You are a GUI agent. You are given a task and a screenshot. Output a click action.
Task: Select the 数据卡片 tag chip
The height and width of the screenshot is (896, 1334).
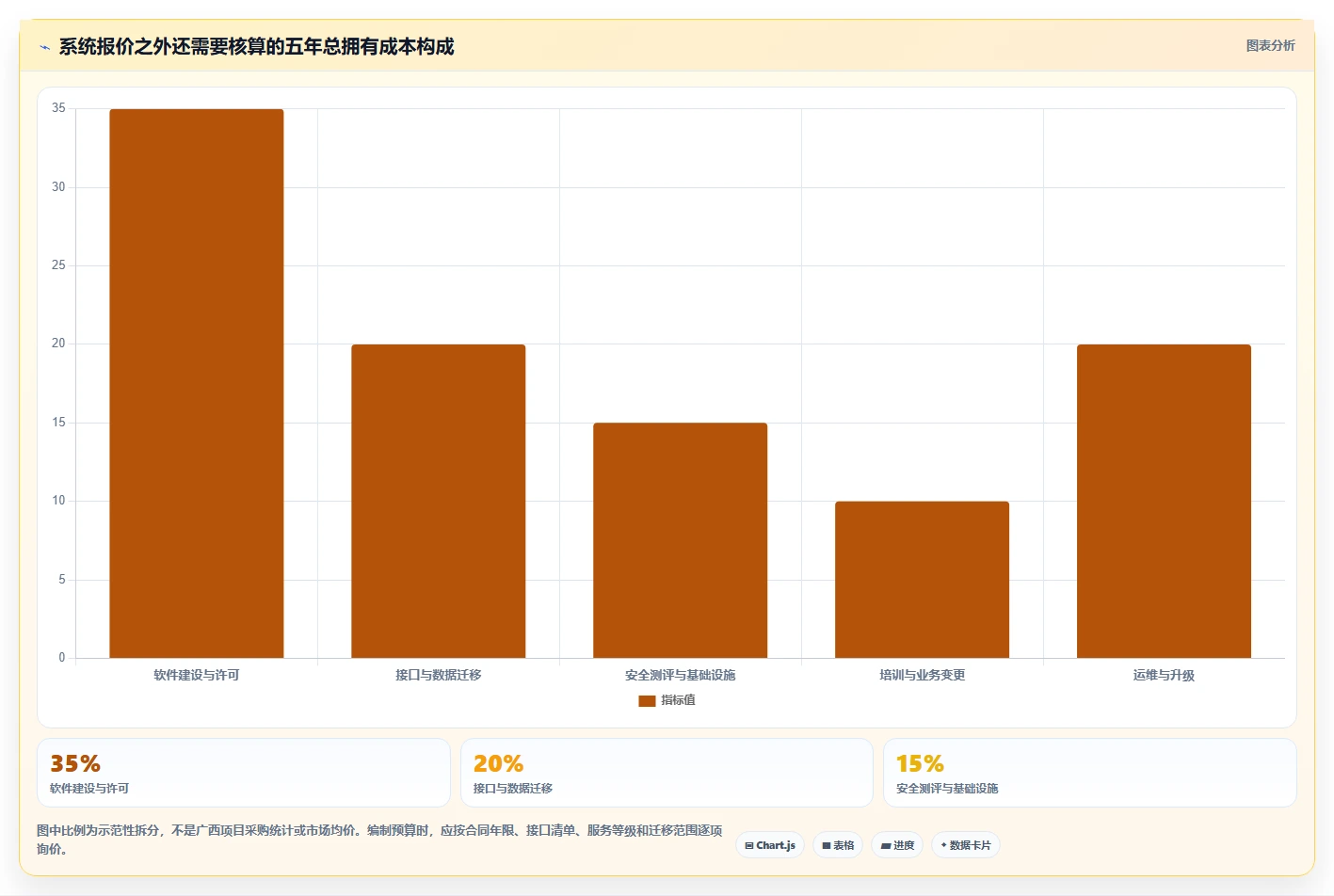click(x=965, y=845)
